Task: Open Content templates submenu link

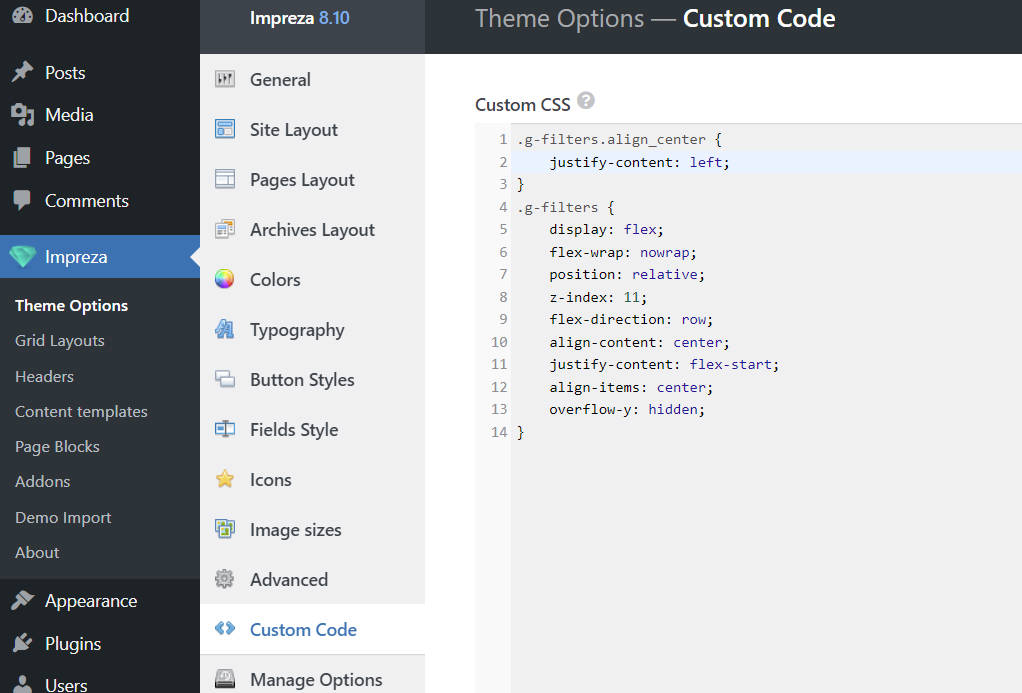Action: pyautogui.click(x=81, y=411)
